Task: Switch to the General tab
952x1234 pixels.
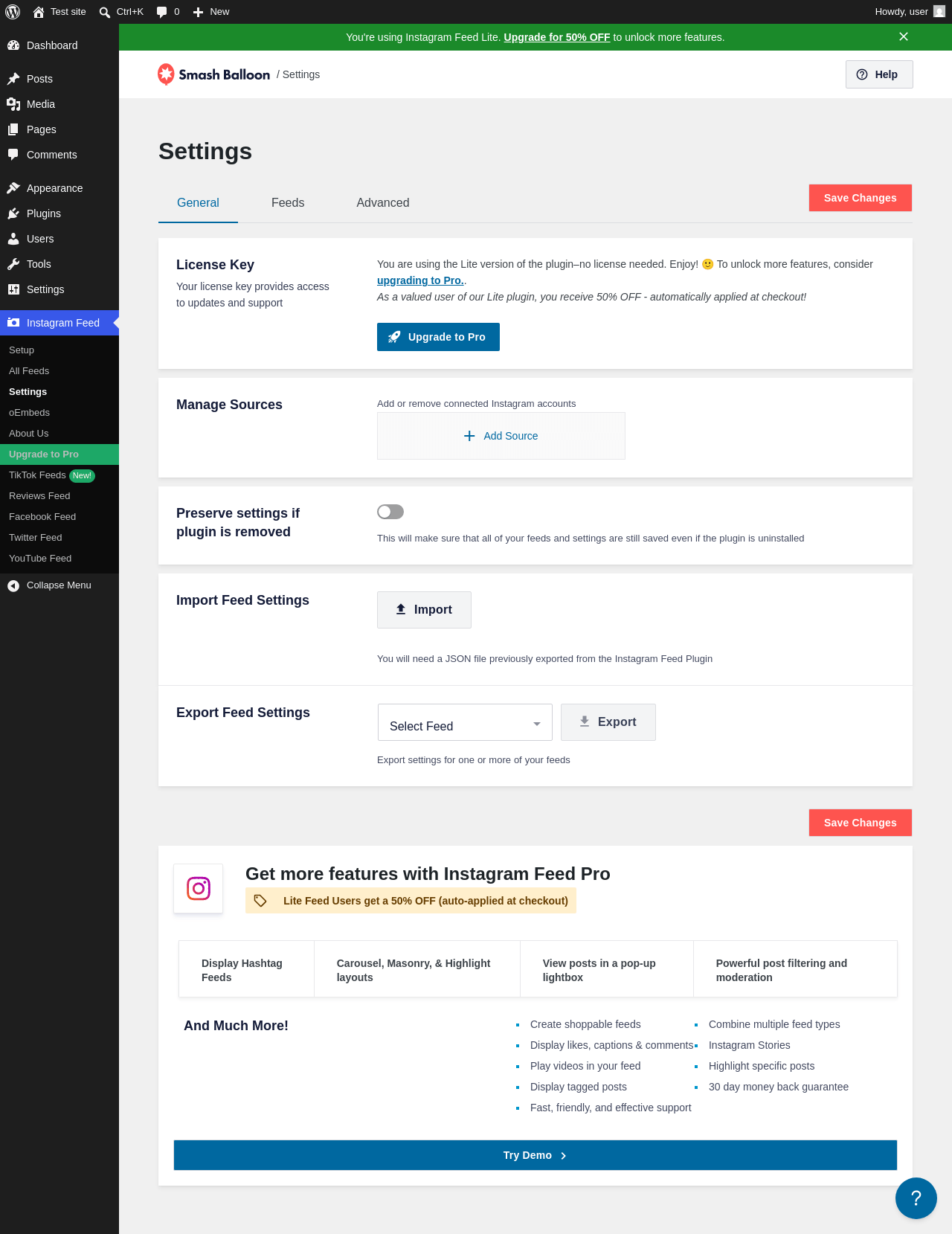Action: point(198,203)
